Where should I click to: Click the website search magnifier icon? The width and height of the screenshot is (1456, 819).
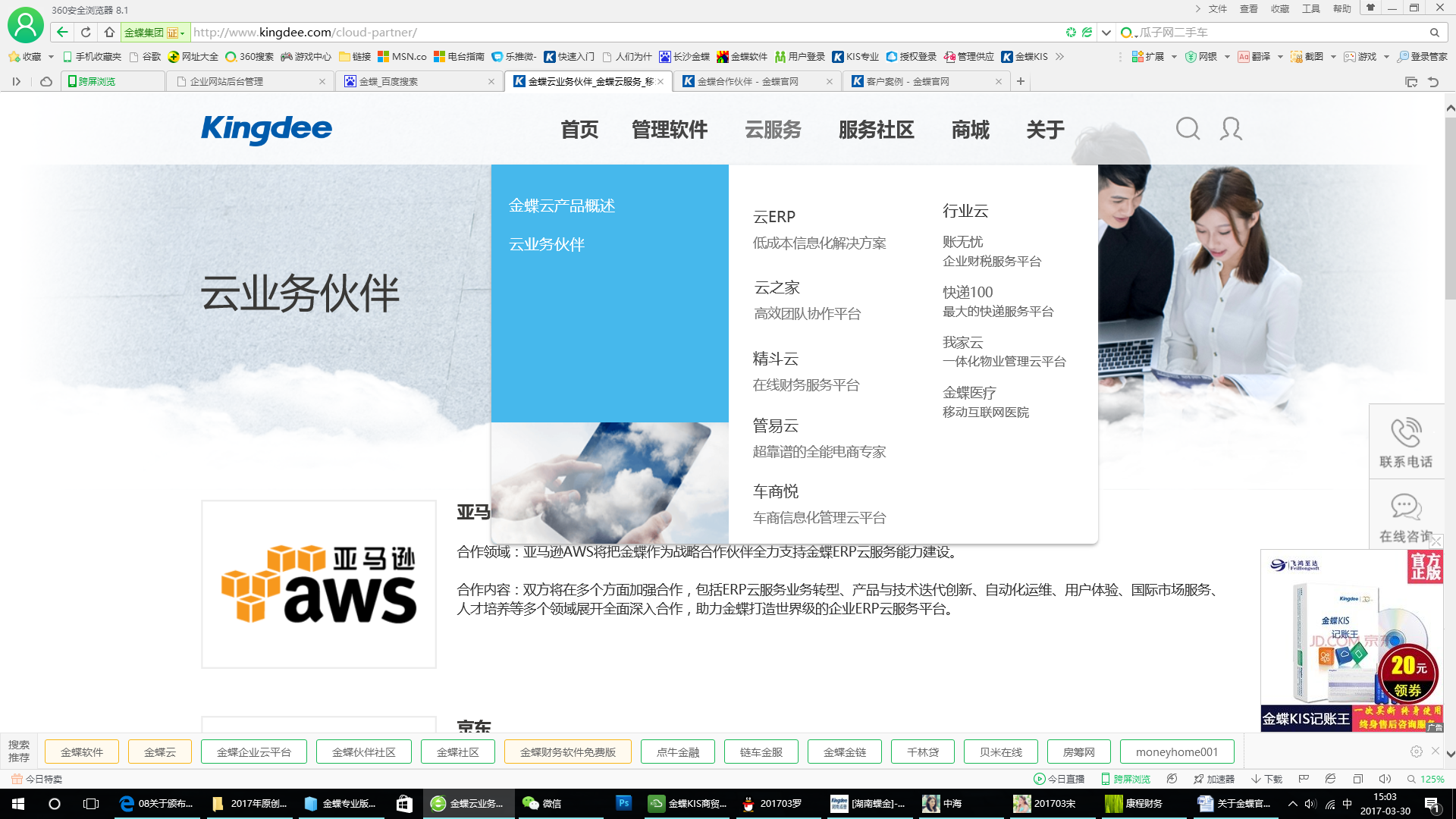click(x=1188, y=129)
